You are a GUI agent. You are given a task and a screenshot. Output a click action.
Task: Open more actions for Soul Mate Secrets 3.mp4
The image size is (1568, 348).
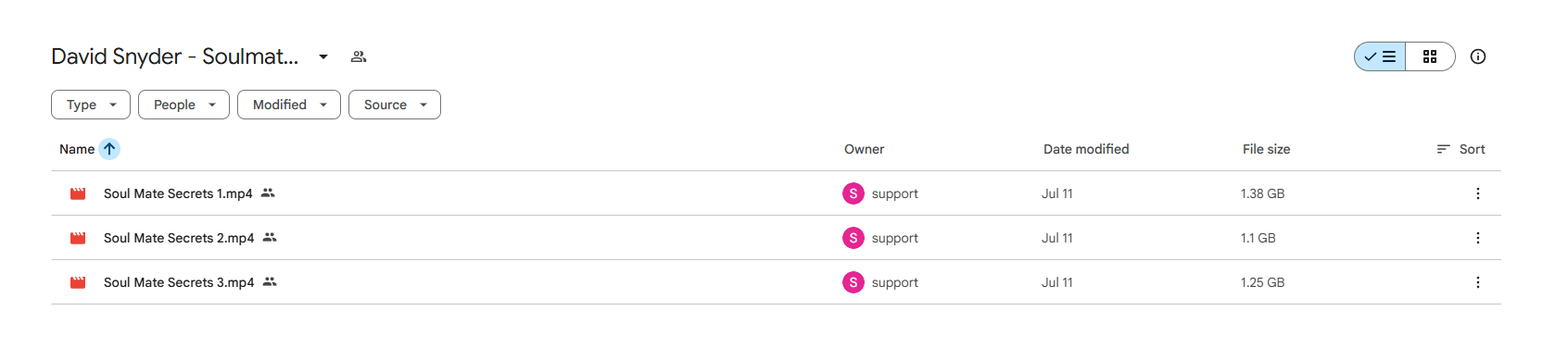tap(1478, 282)
